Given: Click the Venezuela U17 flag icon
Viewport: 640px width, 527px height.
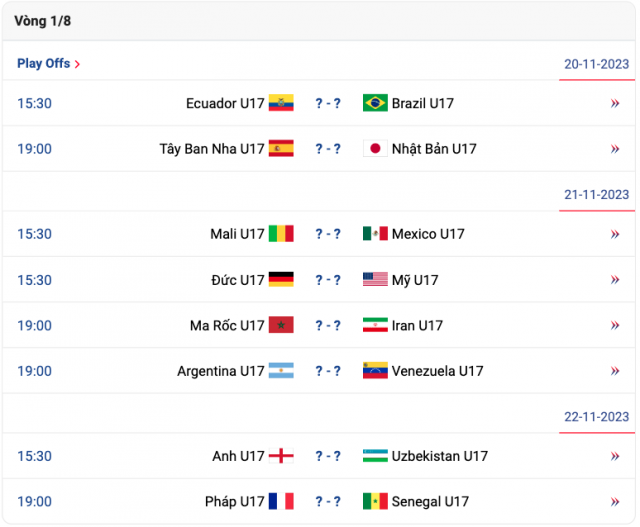Looking at the screenshot, I should (375, 371).
